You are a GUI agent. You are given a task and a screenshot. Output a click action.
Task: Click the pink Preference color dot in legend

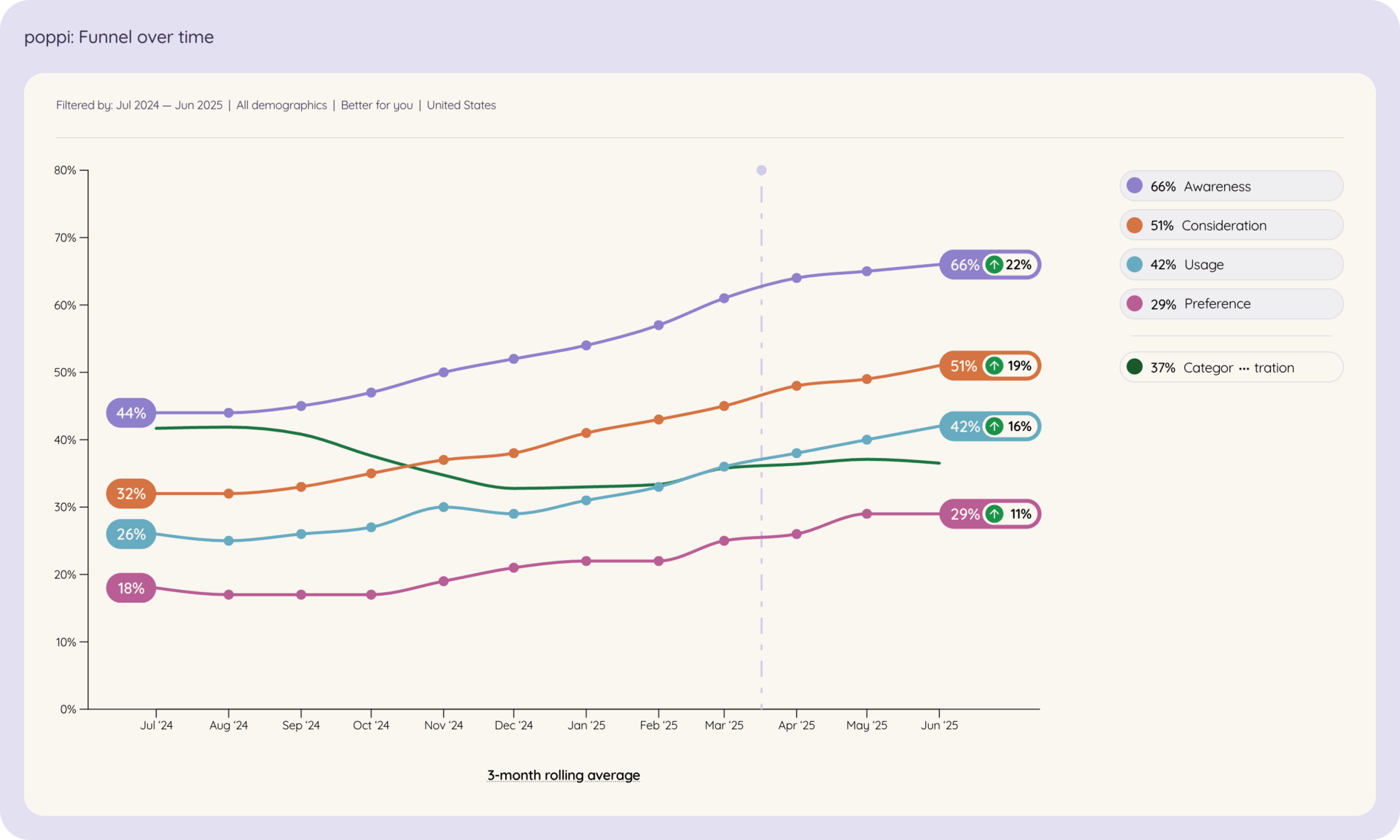1135,304
